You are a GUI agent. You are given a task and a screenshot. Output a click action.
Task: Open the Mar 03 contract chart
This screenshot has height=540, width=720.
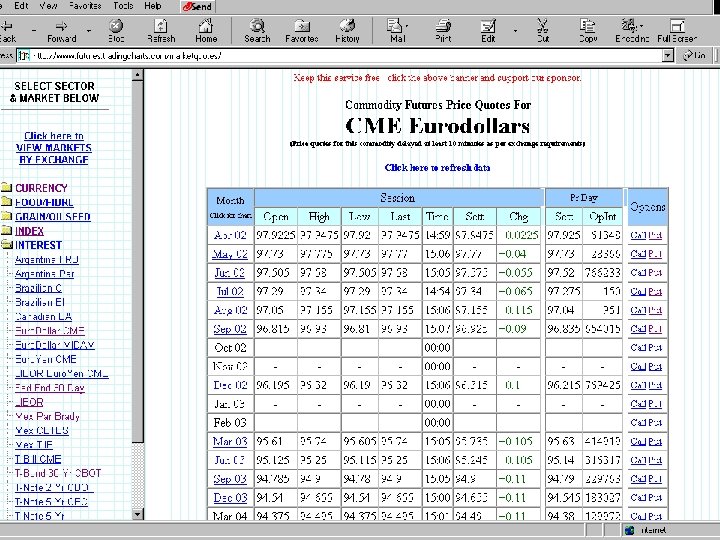coord(230,441)
